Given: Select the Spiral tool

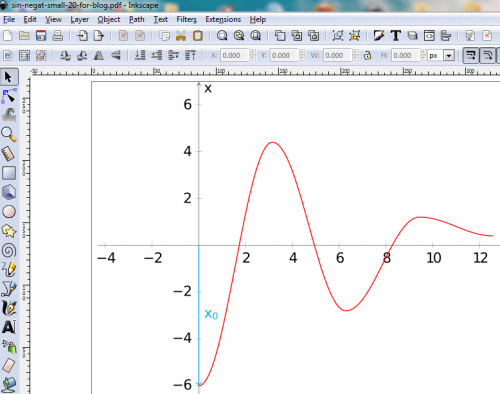Looking at the screenshot, I should click(x=9, y=250).
